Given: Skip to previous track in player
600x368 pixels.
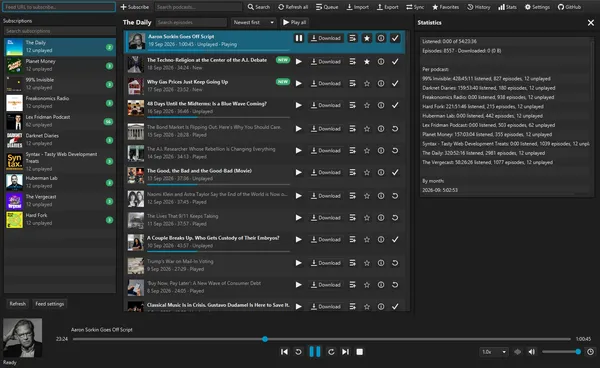Looking at the screenshot, I should tap(284, 352).
